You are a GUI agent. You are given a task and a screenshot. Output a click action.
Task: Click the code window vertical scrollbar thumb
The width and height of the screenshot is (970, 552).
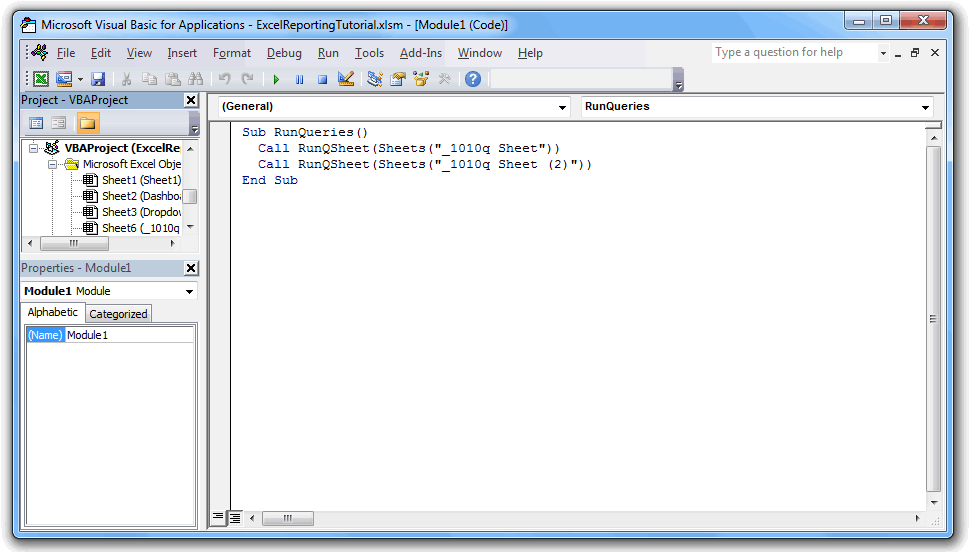(x=934, y=319)
